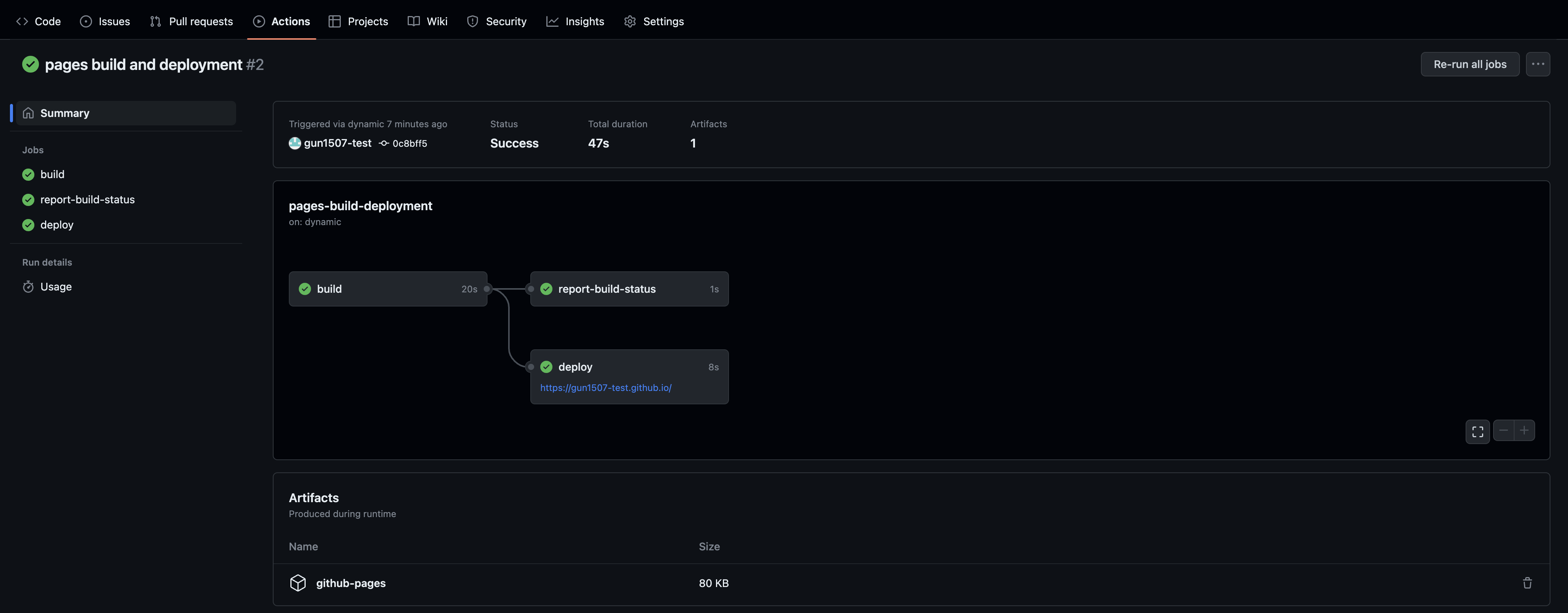This screenshot has height=613, width=1568.
Task: Click the Settings gear icon
Action: [630, 21]
